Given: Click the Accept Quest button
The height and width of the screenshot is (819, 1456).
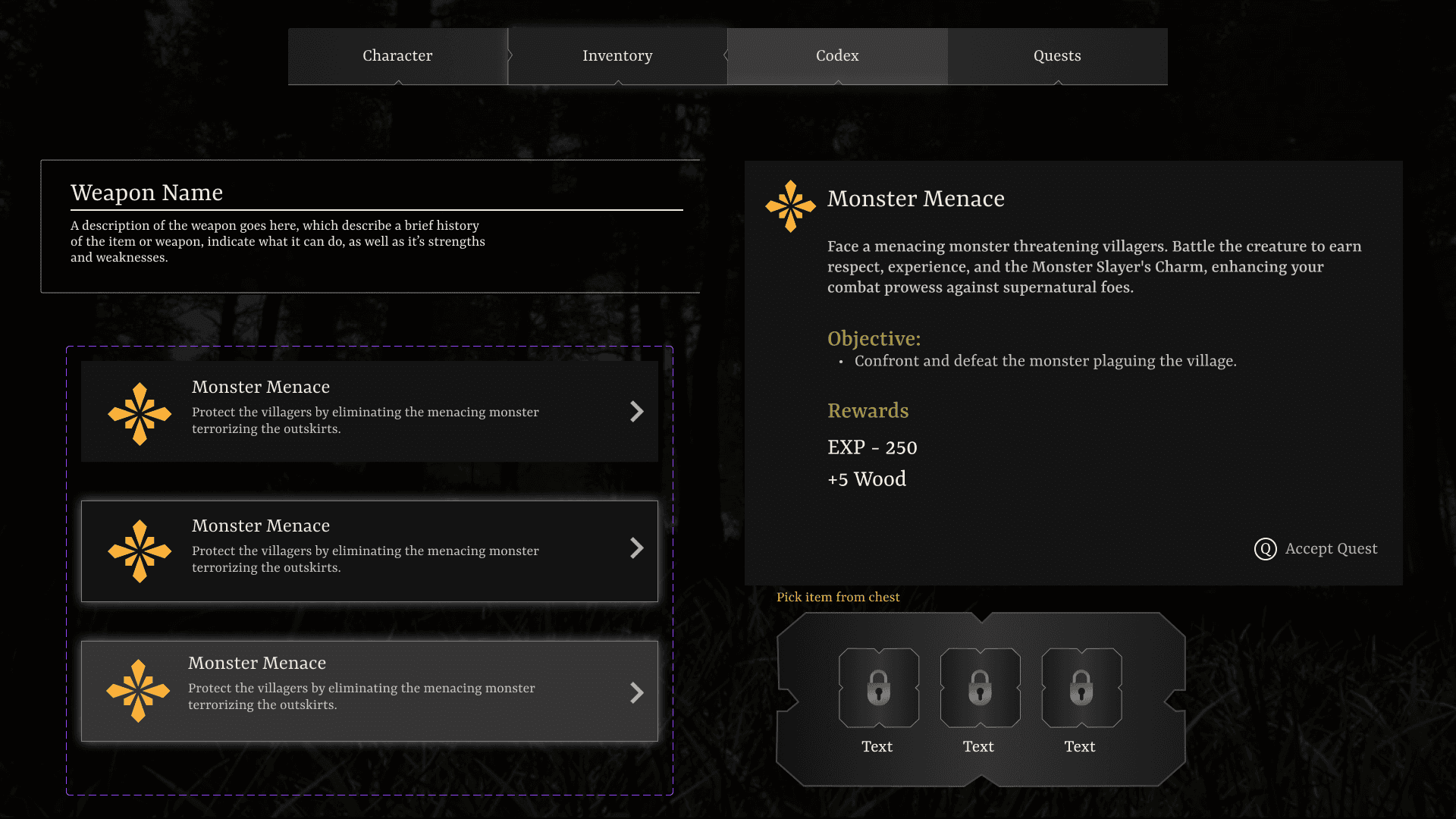Looking at the screenshot, I should pyautogui.click(x=1316, y=548).
